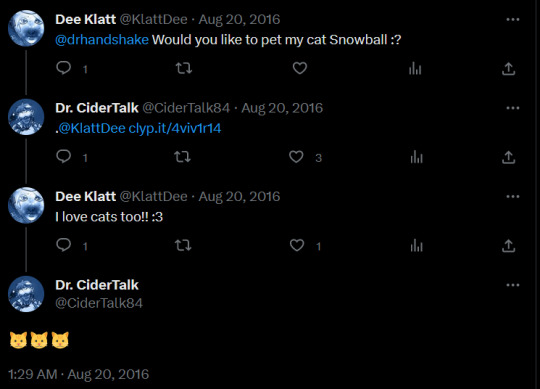Click the @KlattDee mention in reply
This screenshot has height=389, width=540.
pyautogui.click(x=92, y=128)
